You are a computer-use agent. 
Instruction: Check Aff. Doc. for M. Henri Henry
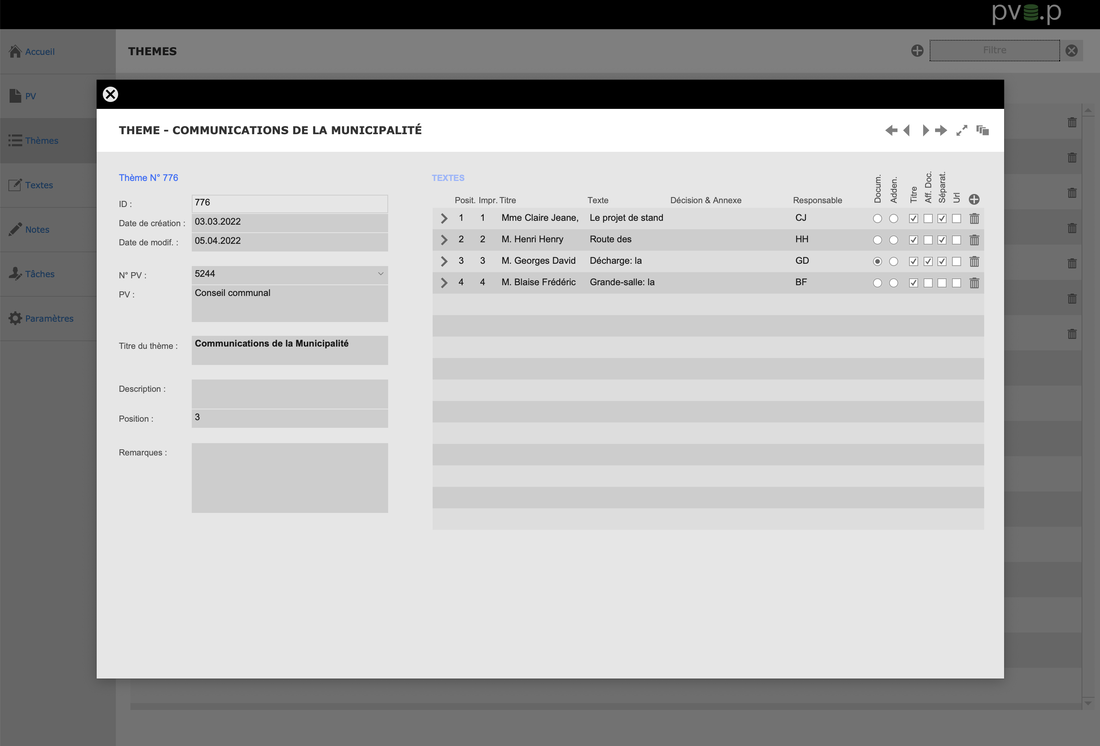928,240
